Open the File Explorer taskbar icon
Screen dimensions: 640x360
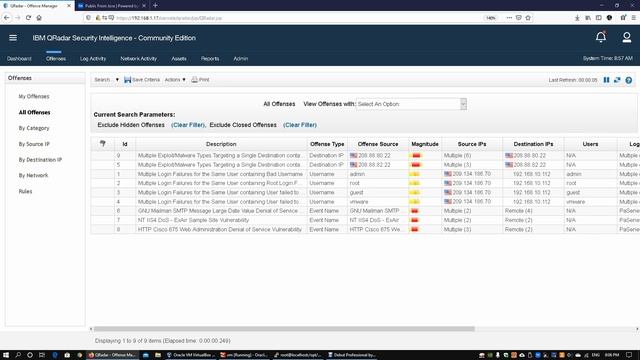158,355
